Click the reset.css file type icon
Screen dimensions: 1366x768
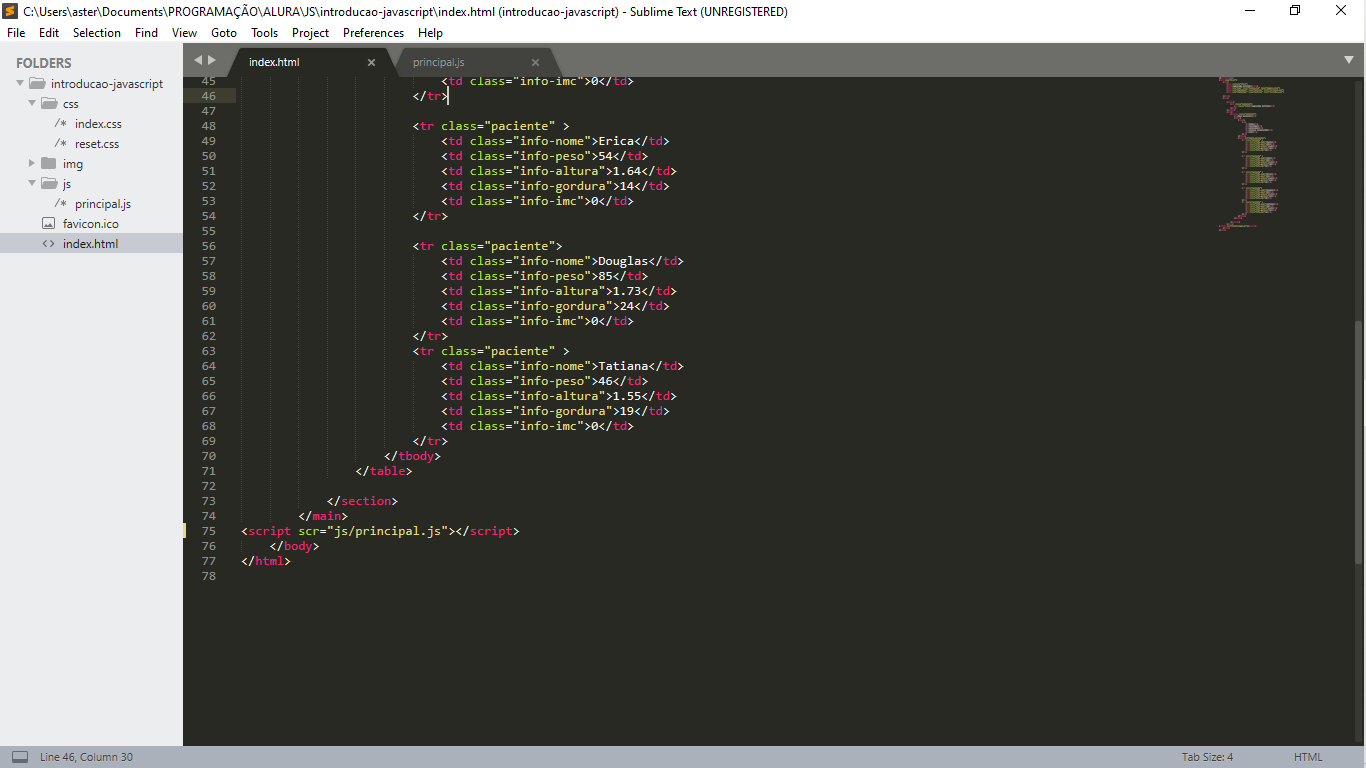point(61,144)
